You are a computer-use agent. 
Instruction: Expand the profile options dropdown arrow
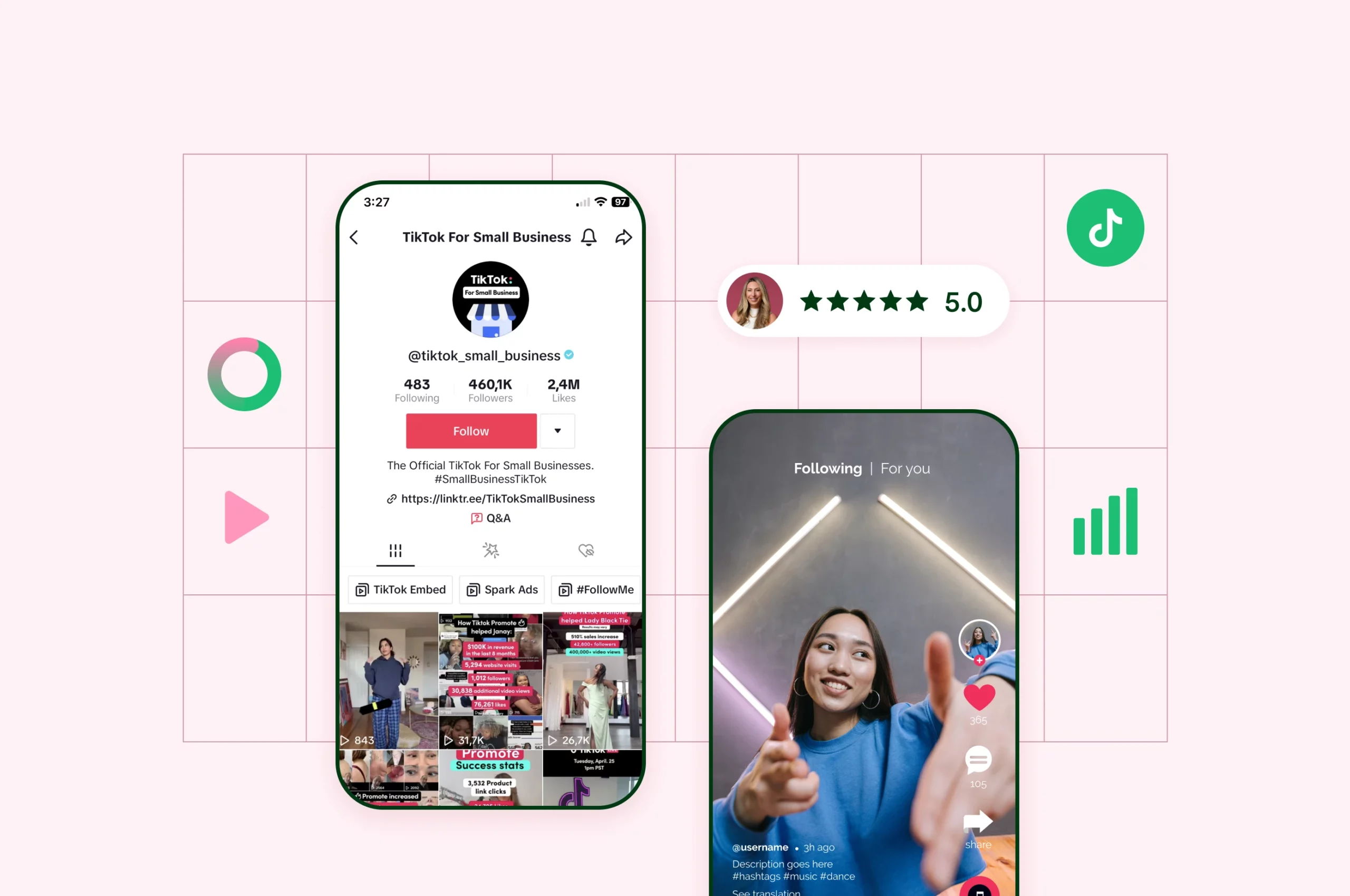pos(558,431)
